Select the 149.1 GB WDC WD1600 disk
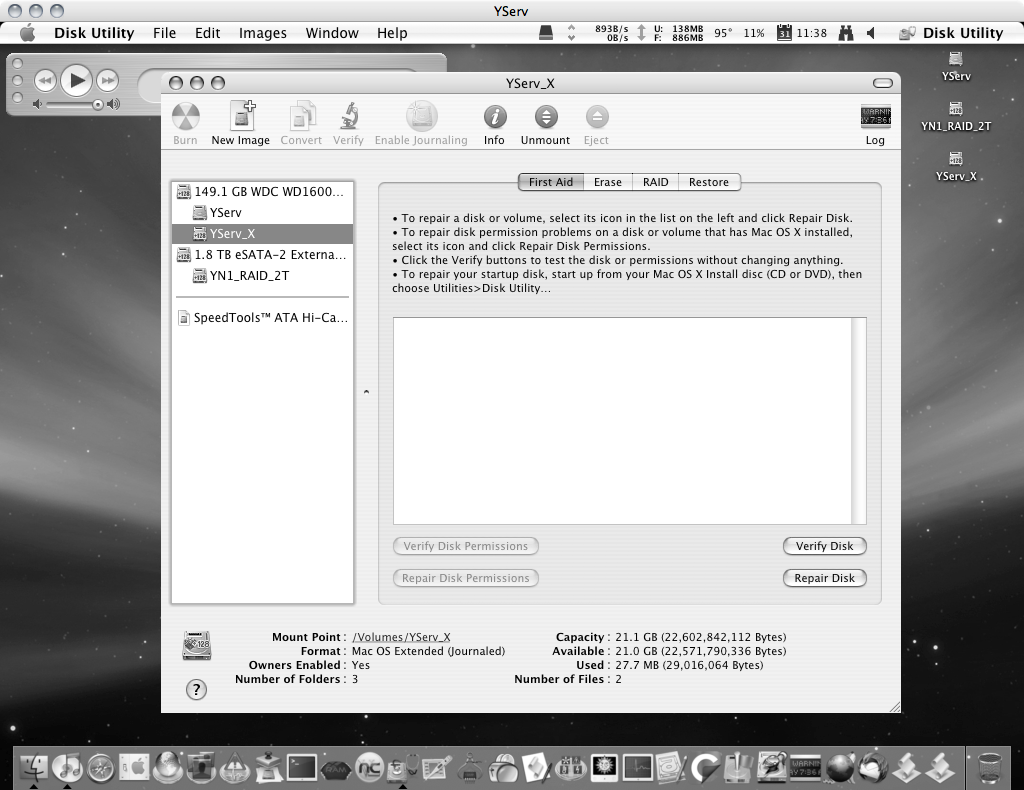 click(x=263, y=191)
